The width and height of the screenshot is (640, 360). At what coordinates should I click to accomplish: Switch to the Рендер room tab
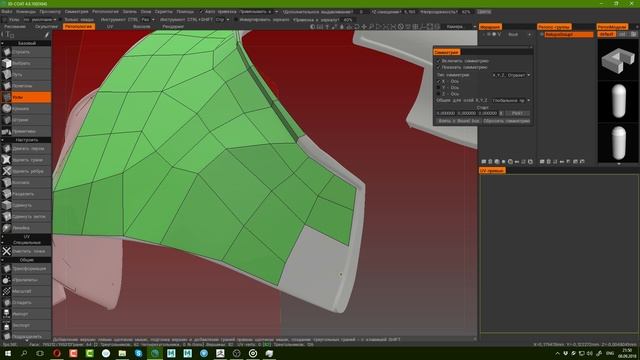[x=173, y=27]
